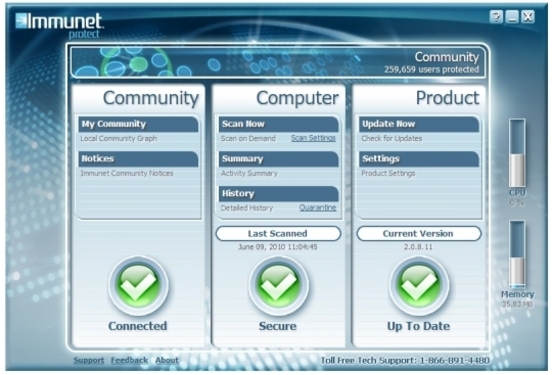The image size is (552, 375).
Task: Open the About link
Action: click(x=167, y=360)
